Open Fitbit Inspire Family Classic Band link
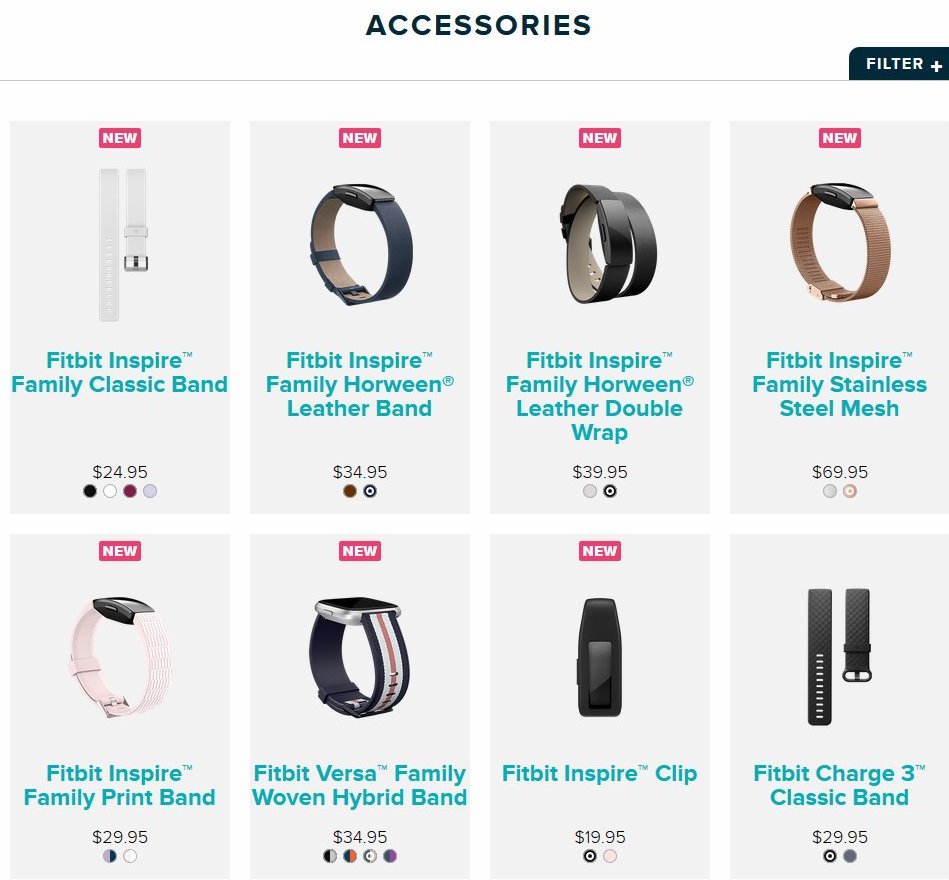The width and height of the screenshot is (949, 880). tap(120, 372)
